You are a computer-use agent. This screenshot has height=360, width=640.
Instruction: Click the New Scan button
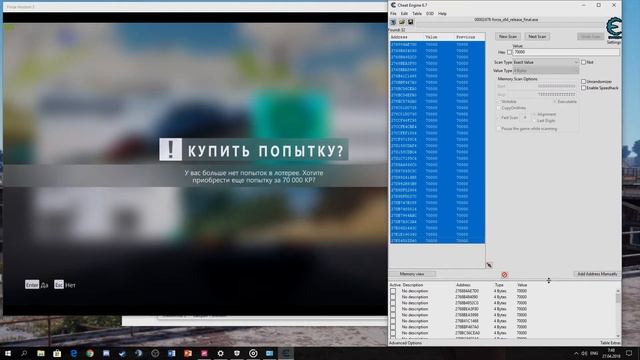(508, 36)
